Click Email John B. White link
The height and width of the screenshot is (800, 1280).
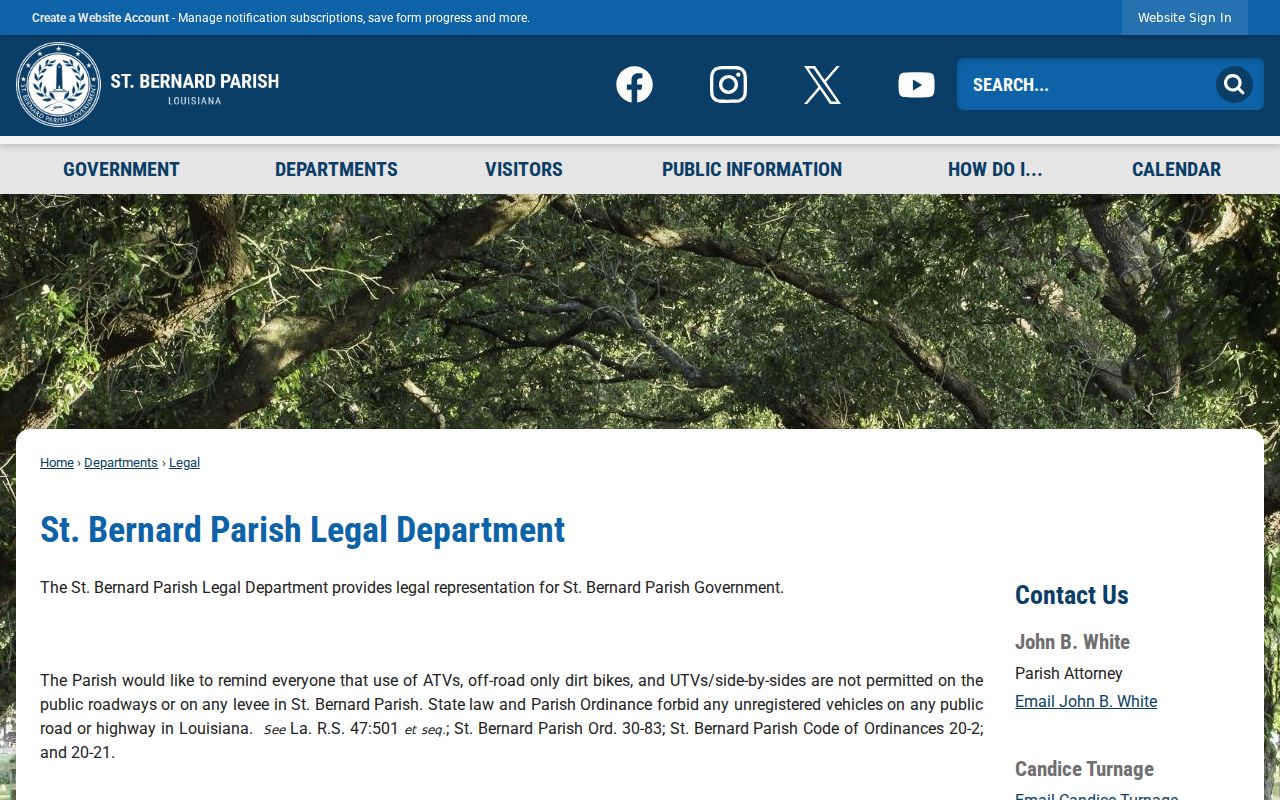click(x=1086, y=702)
